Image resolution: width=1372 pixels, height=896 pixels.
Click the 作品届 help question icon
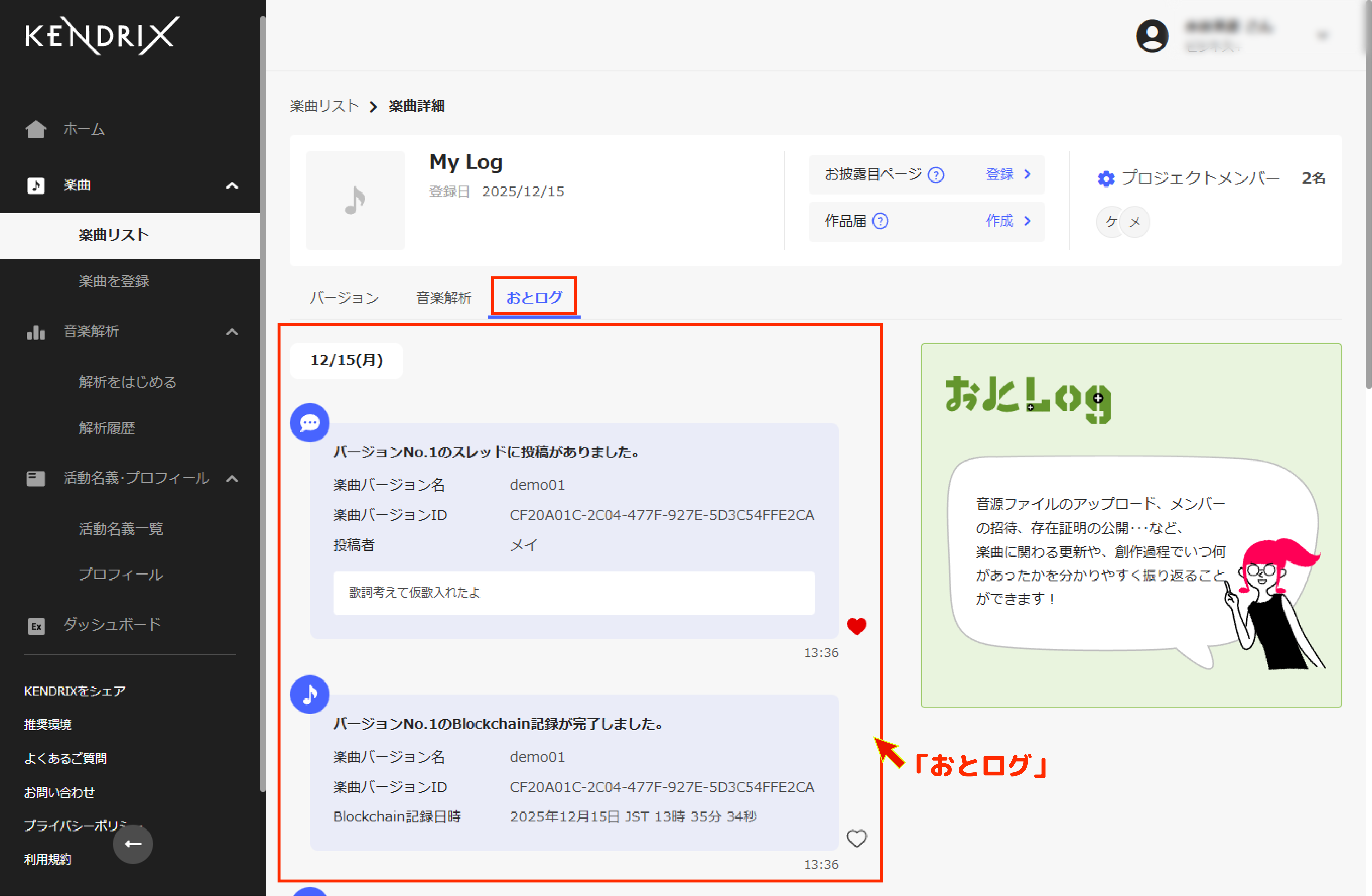click(x=880, y=221)
